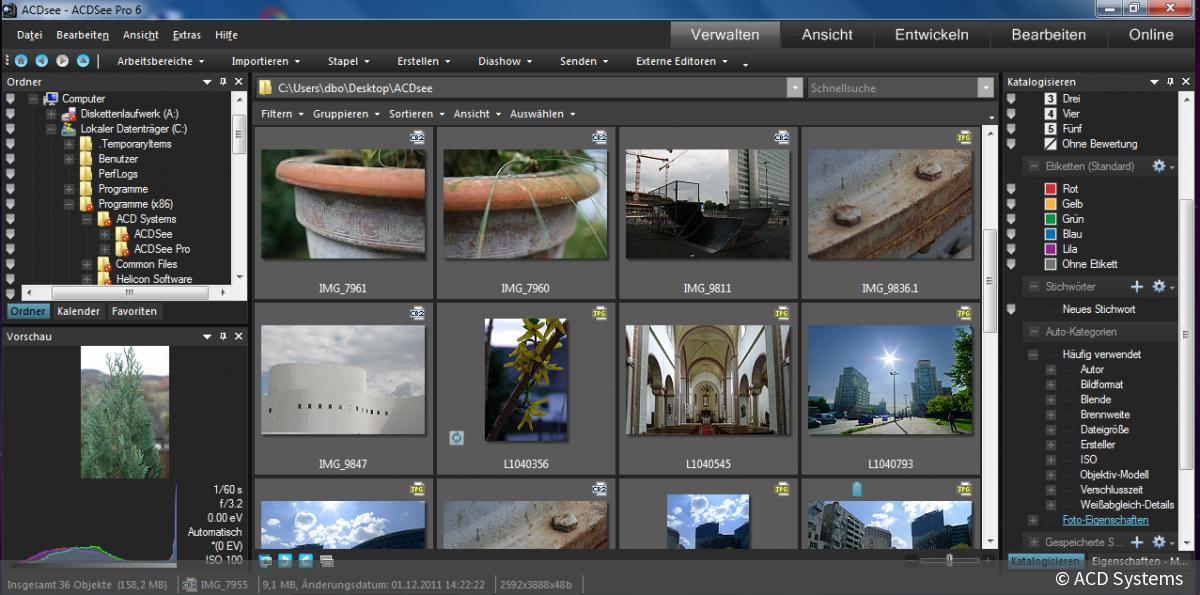Screen dimensions: 1200x595
Task: Click the gray filmstrip icon in bottom toolbar
Action: [326, 560]
